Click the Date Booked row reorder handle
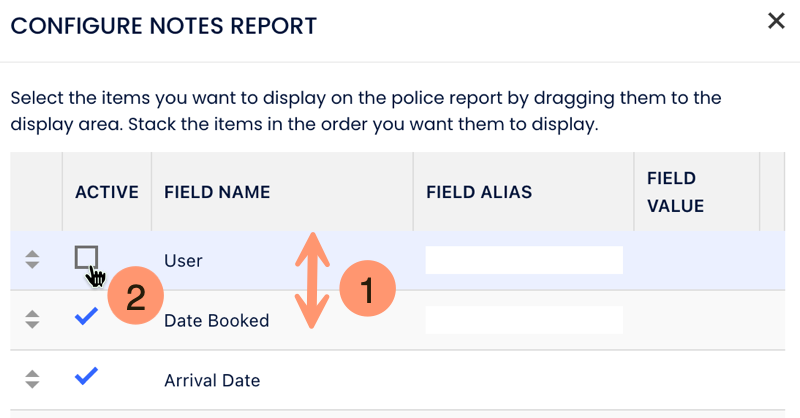Viewport: 800px width, 418px height. pyautogui.click(x=32, y=320)
